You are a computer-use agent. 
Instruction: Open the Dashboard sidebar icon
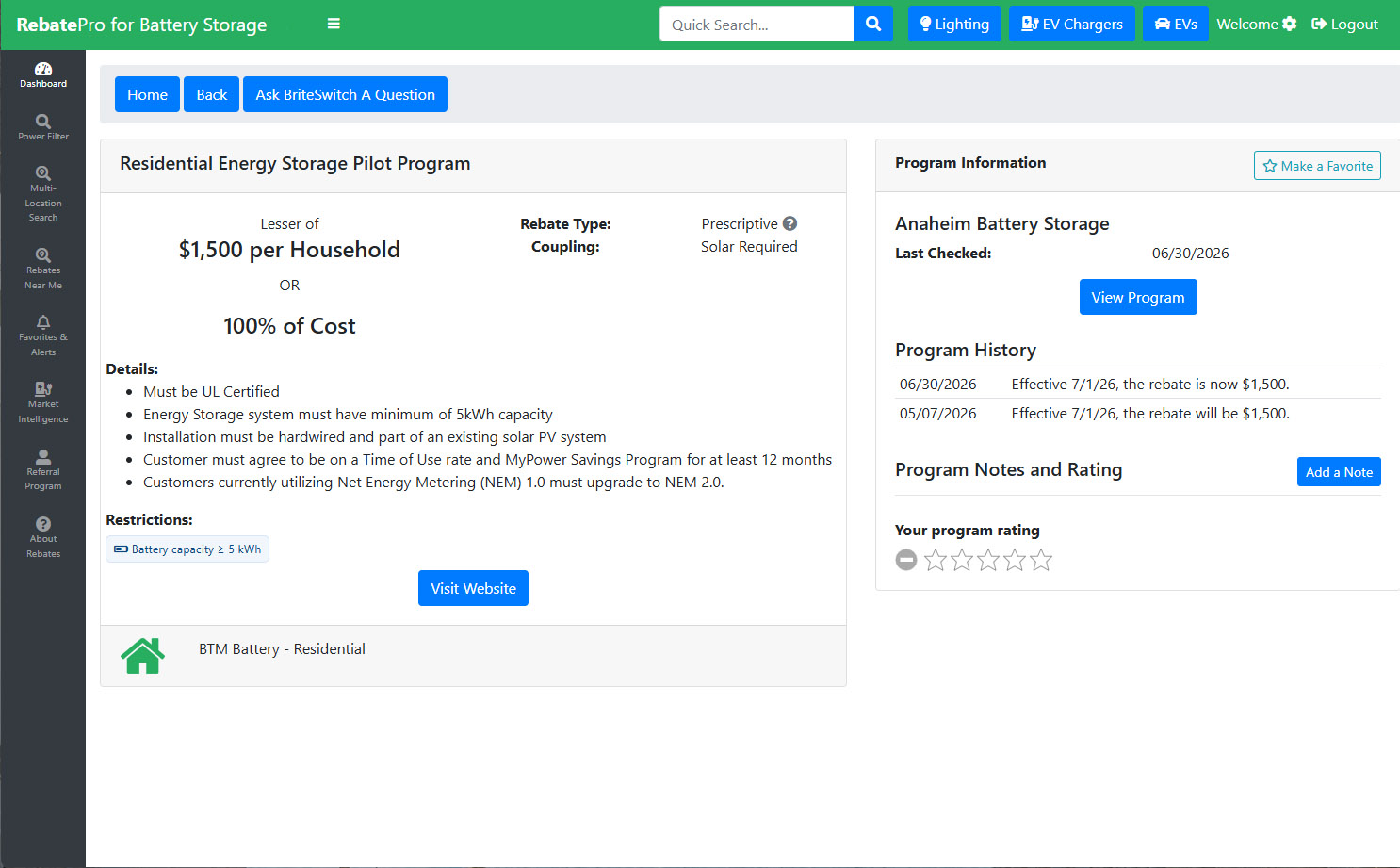coord(43,74)
